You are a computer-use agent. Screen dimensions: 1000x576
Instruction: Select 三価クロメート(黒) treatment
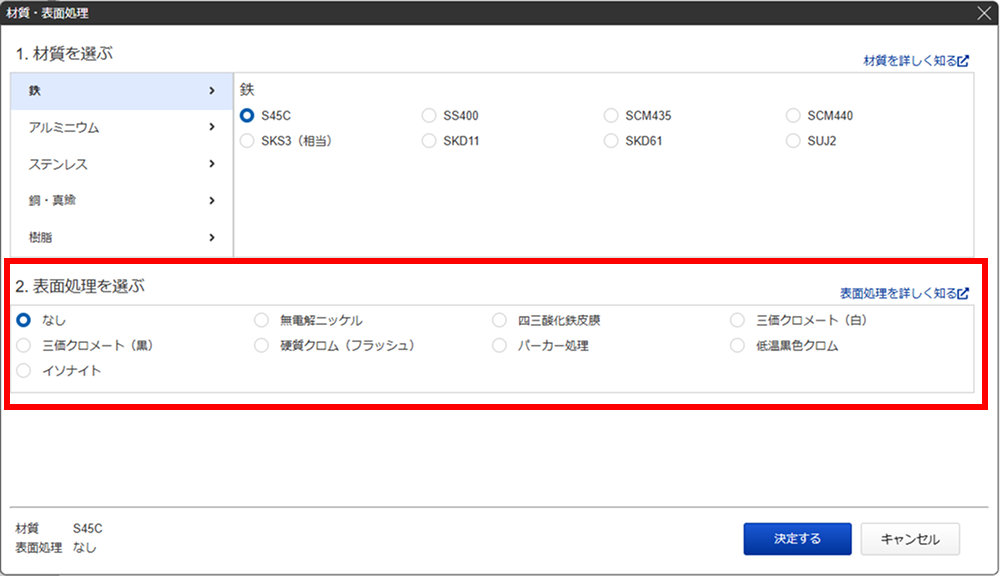pos(24,345)
